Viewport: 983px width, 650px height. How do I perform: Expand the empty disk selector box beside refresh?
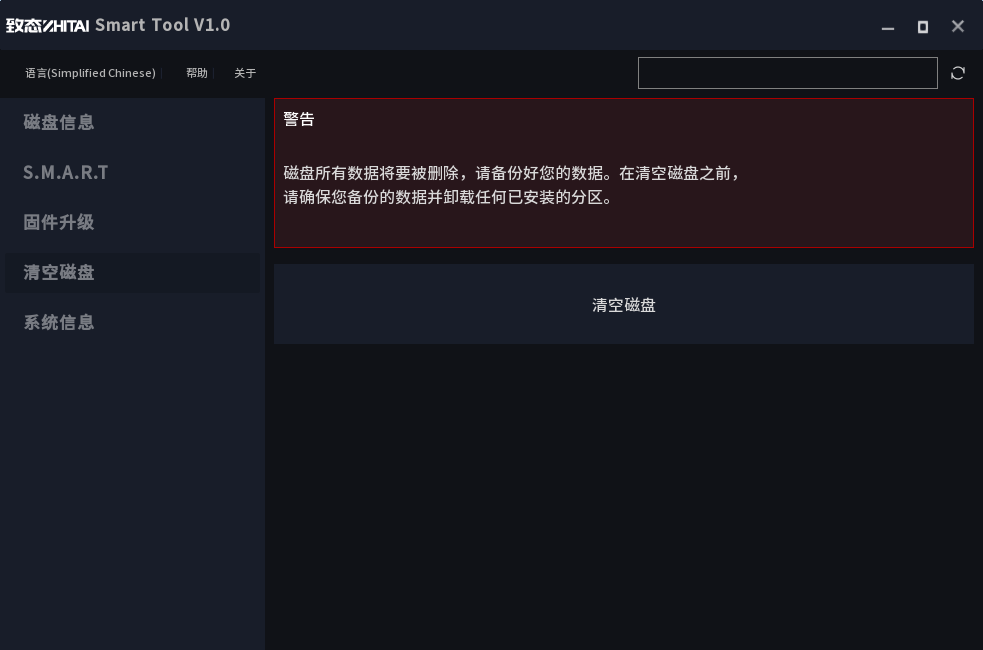[787, 73]
